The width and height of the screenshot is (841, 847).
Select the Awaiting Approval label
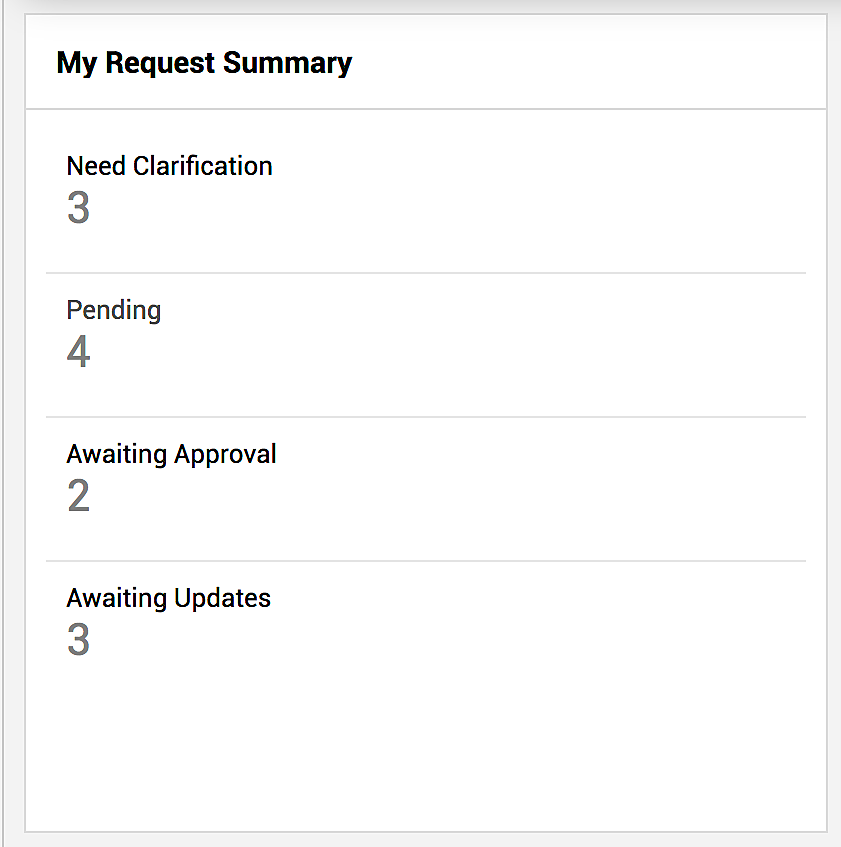click(171, 454)
